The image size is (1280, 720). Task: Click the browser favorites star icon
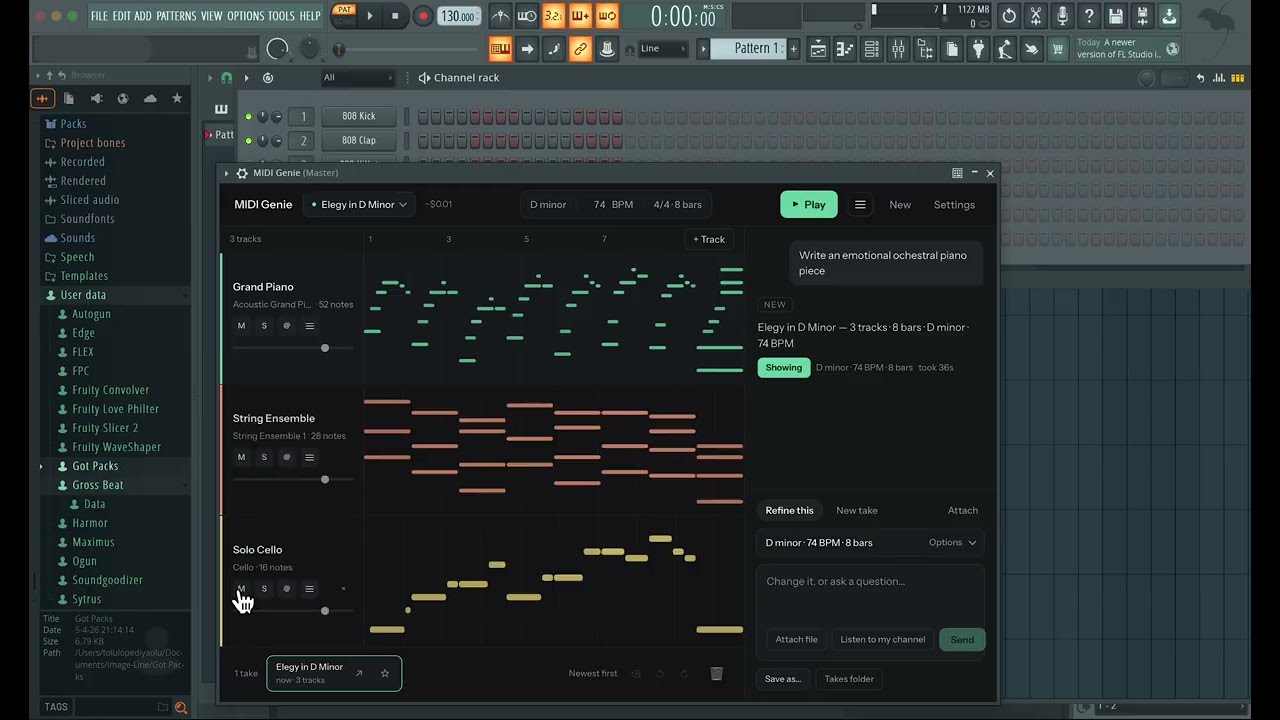click(x=177, y=98)
